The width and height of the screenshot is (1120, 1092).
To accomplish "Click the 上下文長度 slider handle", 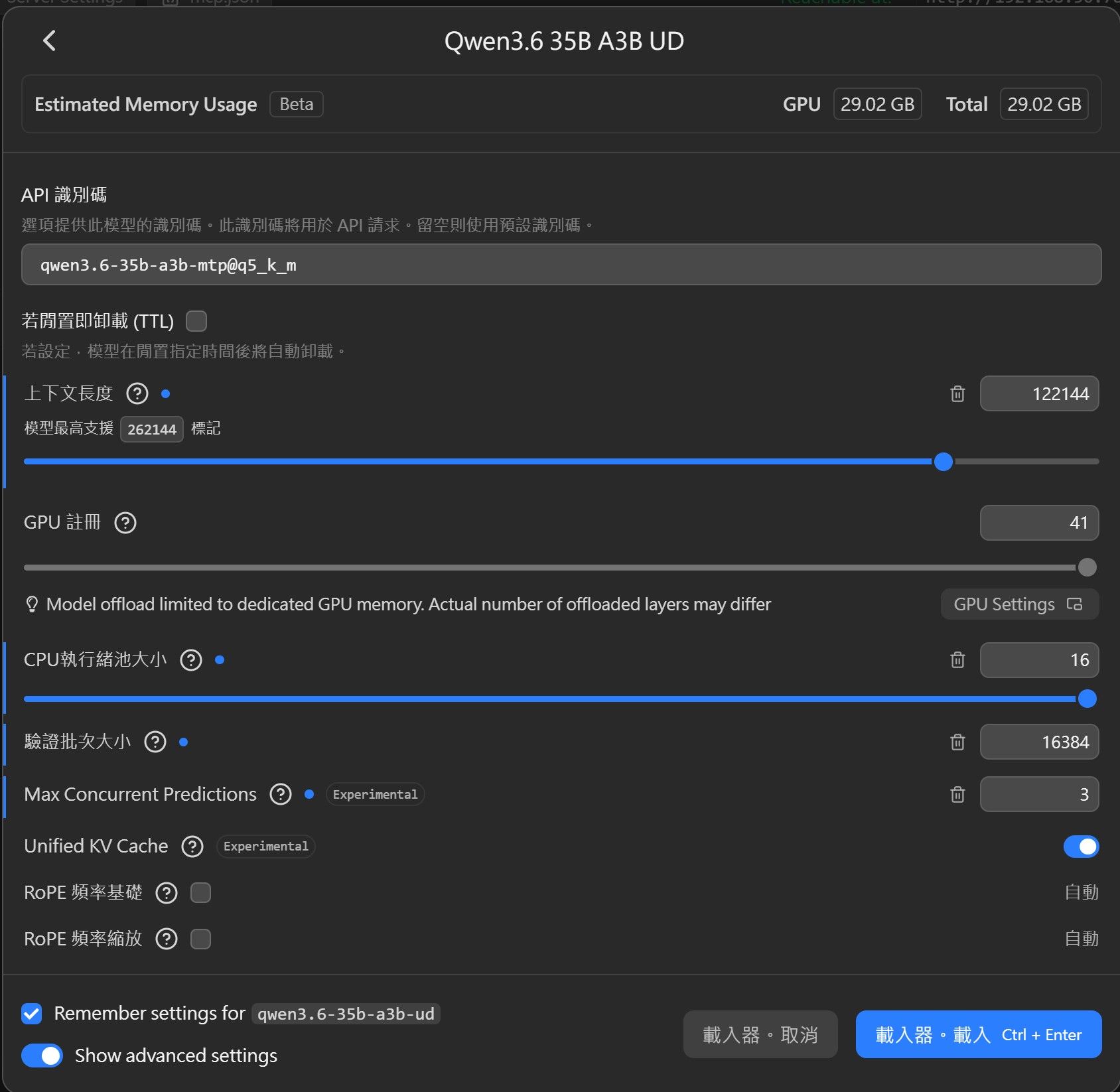I will coord(943,462).
